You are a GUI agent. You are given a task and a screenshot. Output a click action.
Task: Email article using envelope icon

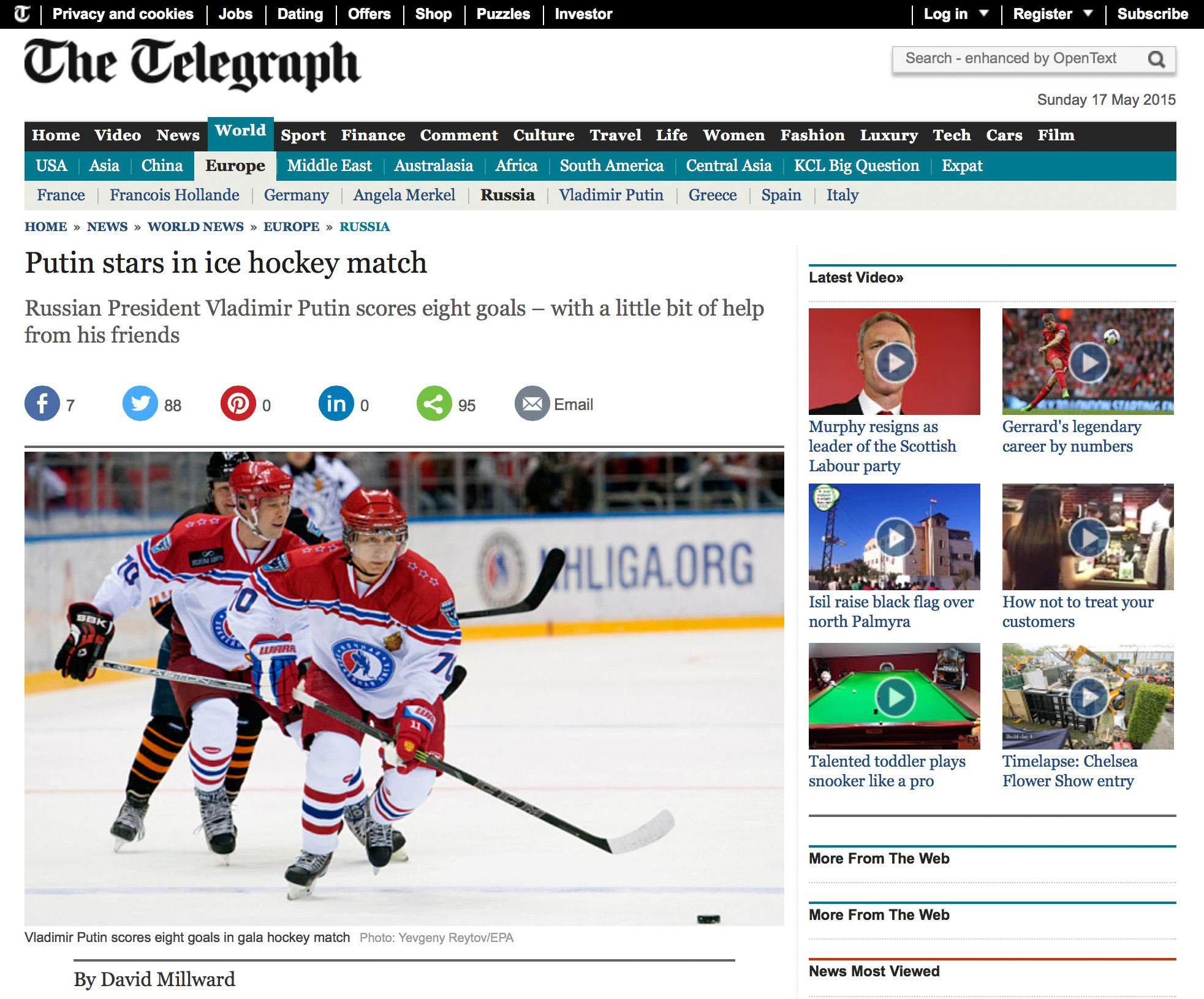pos(532,404)
